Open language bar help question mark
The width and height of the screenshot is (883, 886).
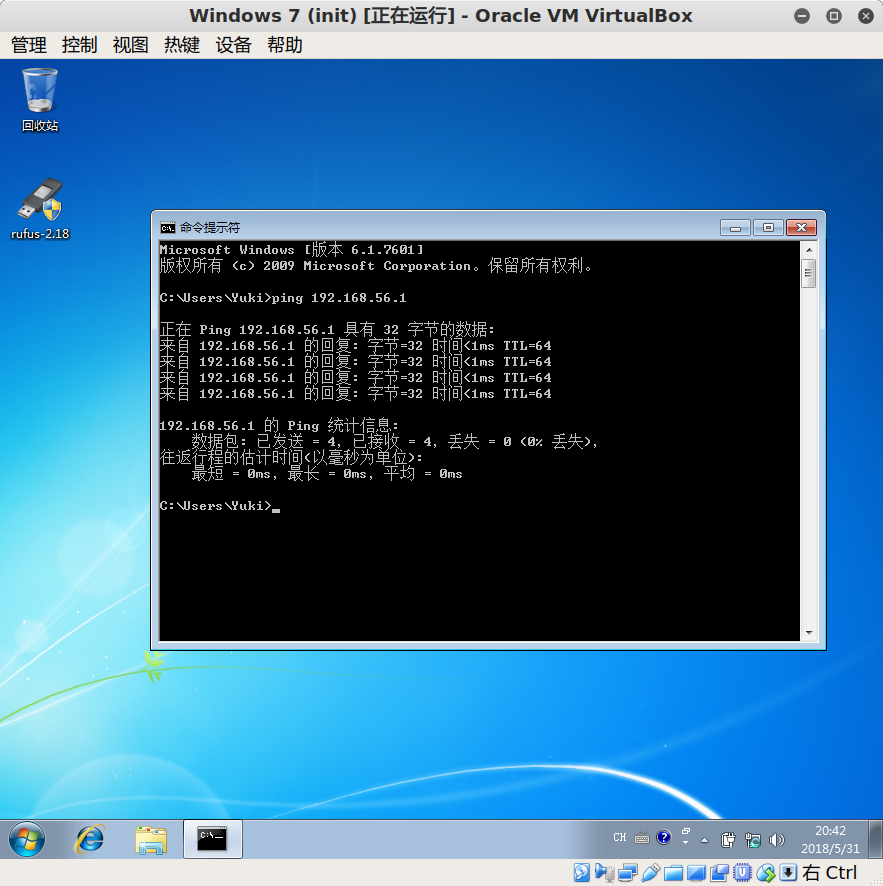click(x=664, y=837)
